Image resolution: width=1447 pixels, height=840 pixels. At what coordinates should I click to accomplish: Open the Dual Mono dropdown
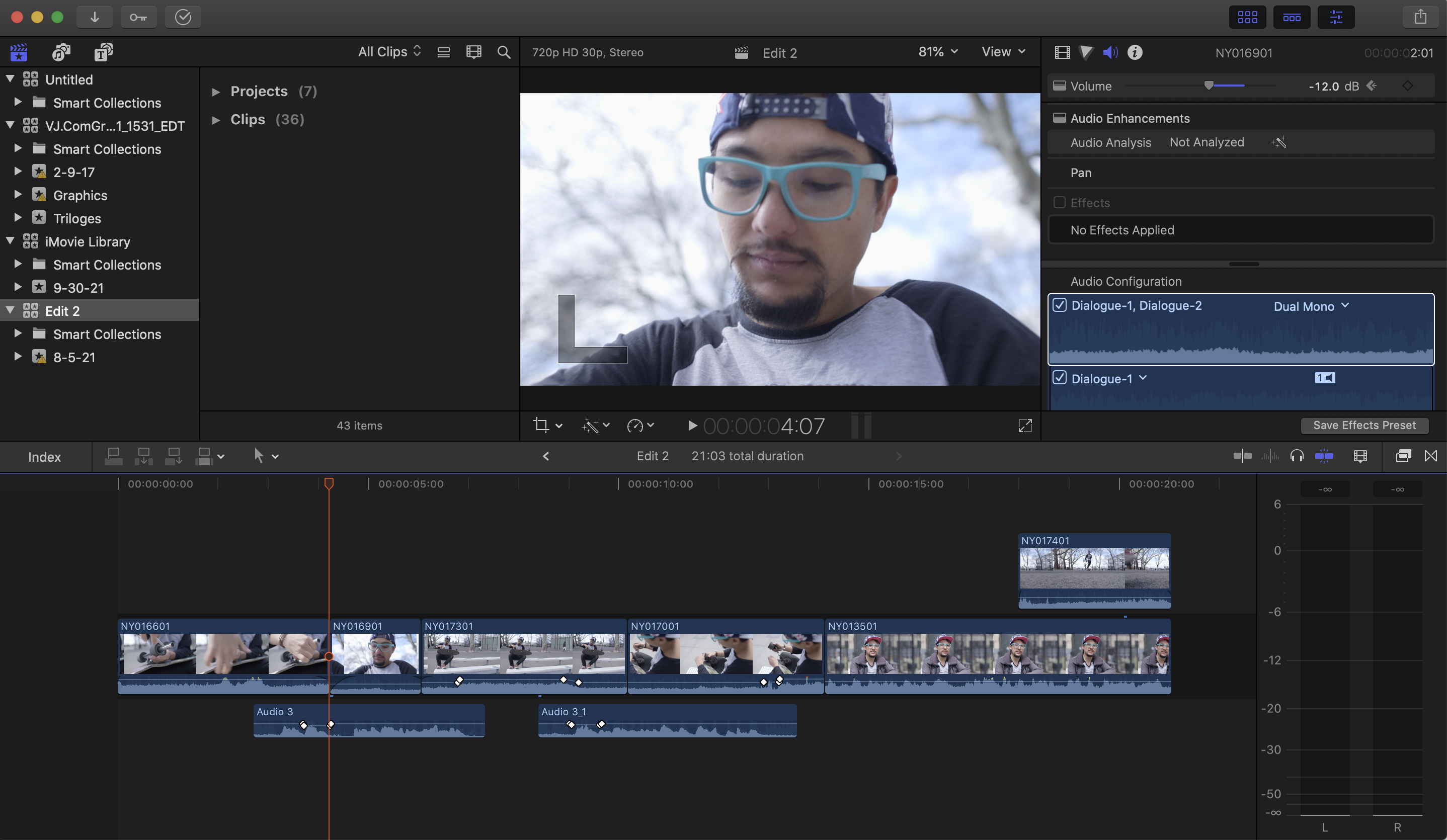click(1310, 306)
